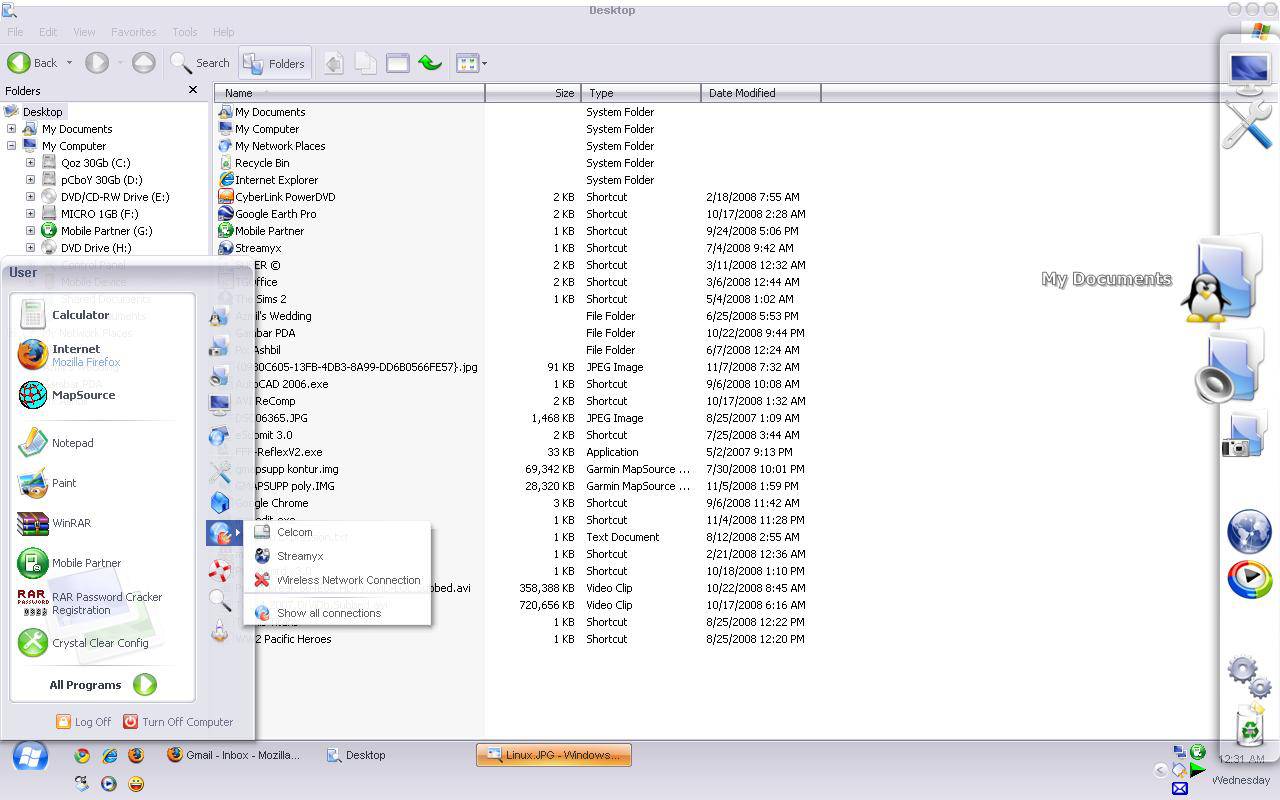The width and height of the screenshot is (1280, 800).
Task: Collapse My Computer tree node
Action: tap(11, 146)
